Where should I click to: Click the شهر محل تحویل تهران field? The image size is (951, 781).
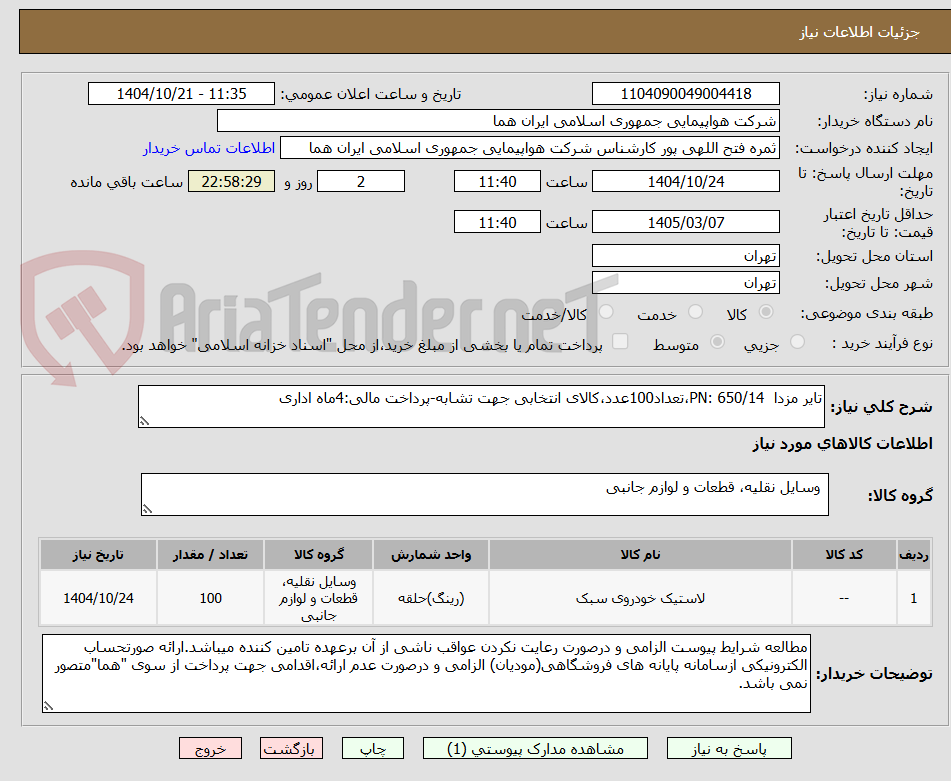pos(685,283)
